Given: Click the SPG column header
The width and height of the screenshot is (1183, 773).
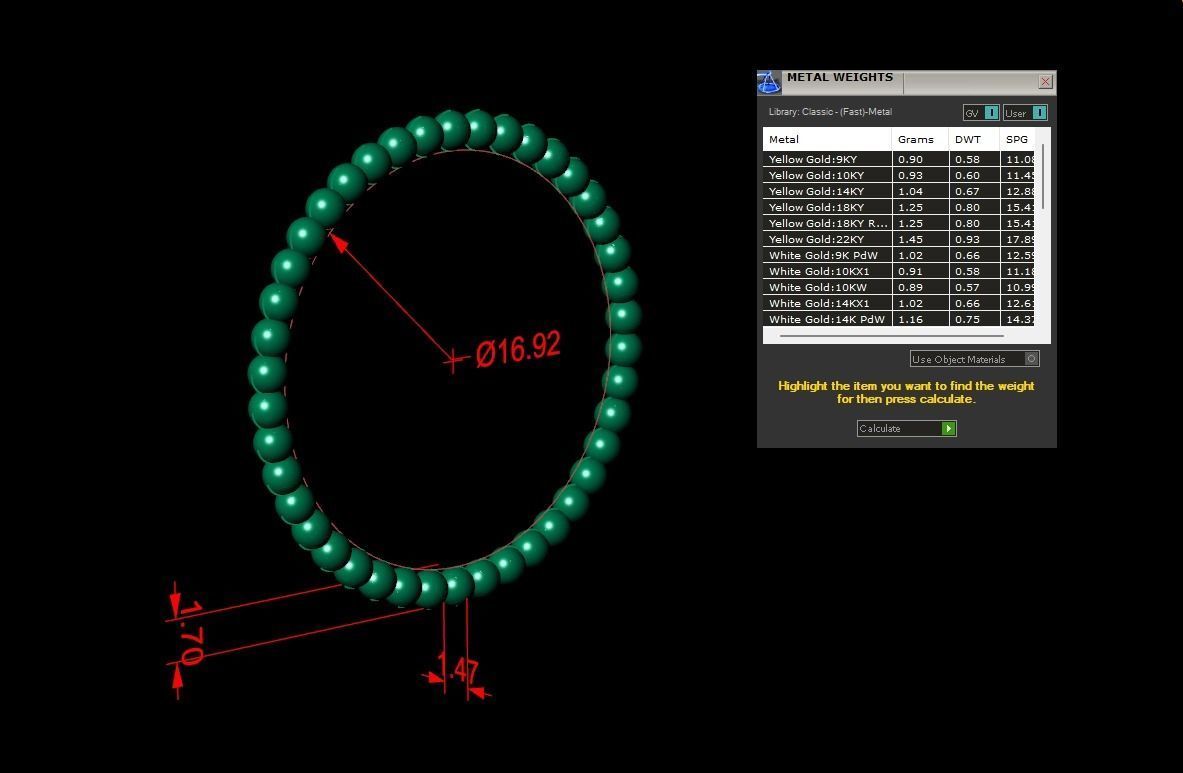Looking at the screenshot, I should pos(1017,140).
